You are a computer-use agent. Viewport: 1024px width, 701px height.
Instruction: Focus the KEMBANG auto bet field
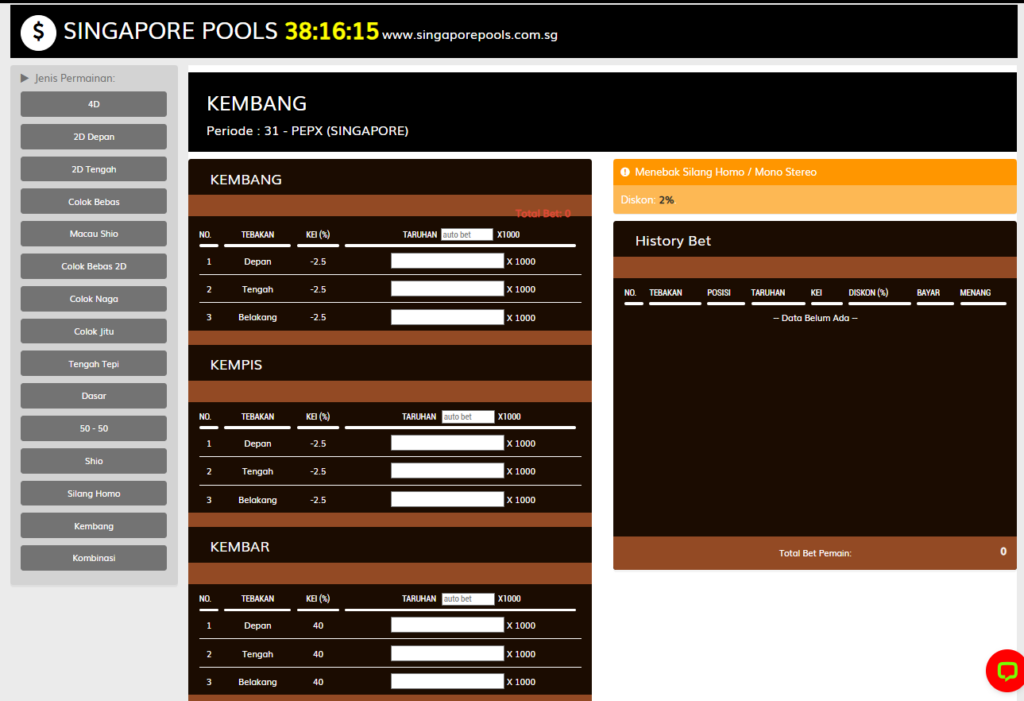pos(466,235)
